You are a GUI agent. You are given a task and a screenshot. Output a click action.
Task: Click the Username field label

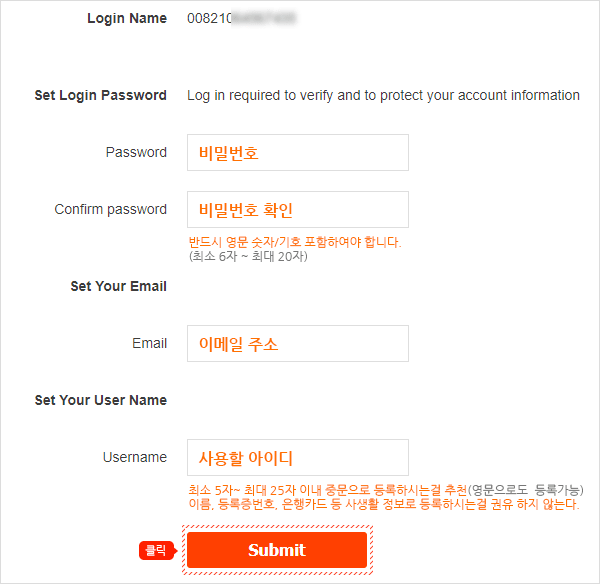pos(134,458)
